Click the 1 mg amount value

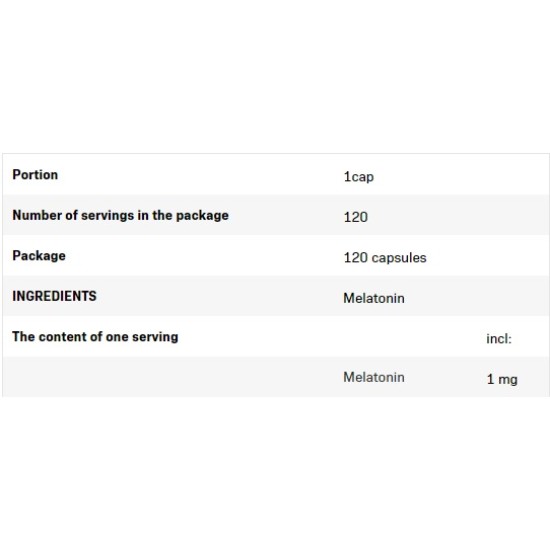click(x=502, y=380)
